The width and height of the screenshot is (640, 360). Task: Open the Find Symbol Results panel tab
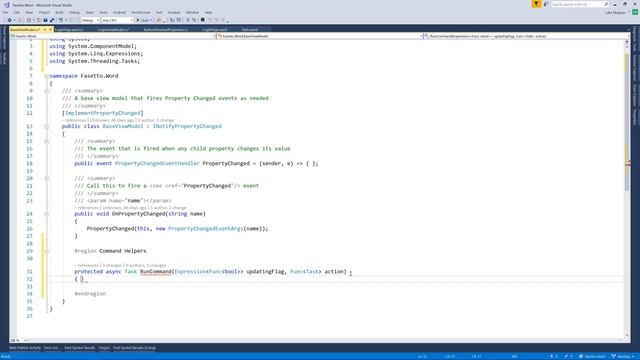(x=80, y=348)
